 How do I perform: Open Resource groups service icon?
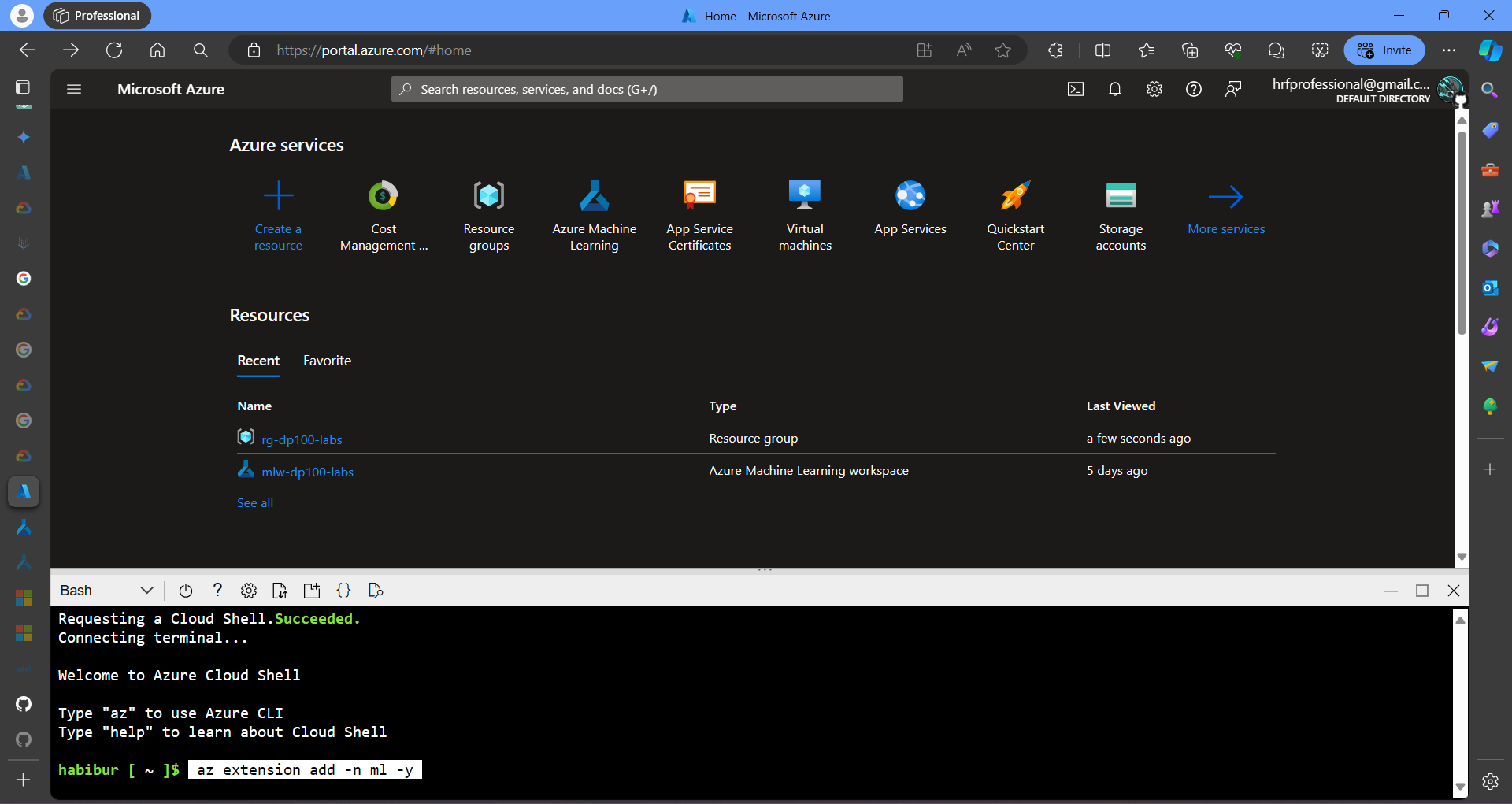pos(489,195)
